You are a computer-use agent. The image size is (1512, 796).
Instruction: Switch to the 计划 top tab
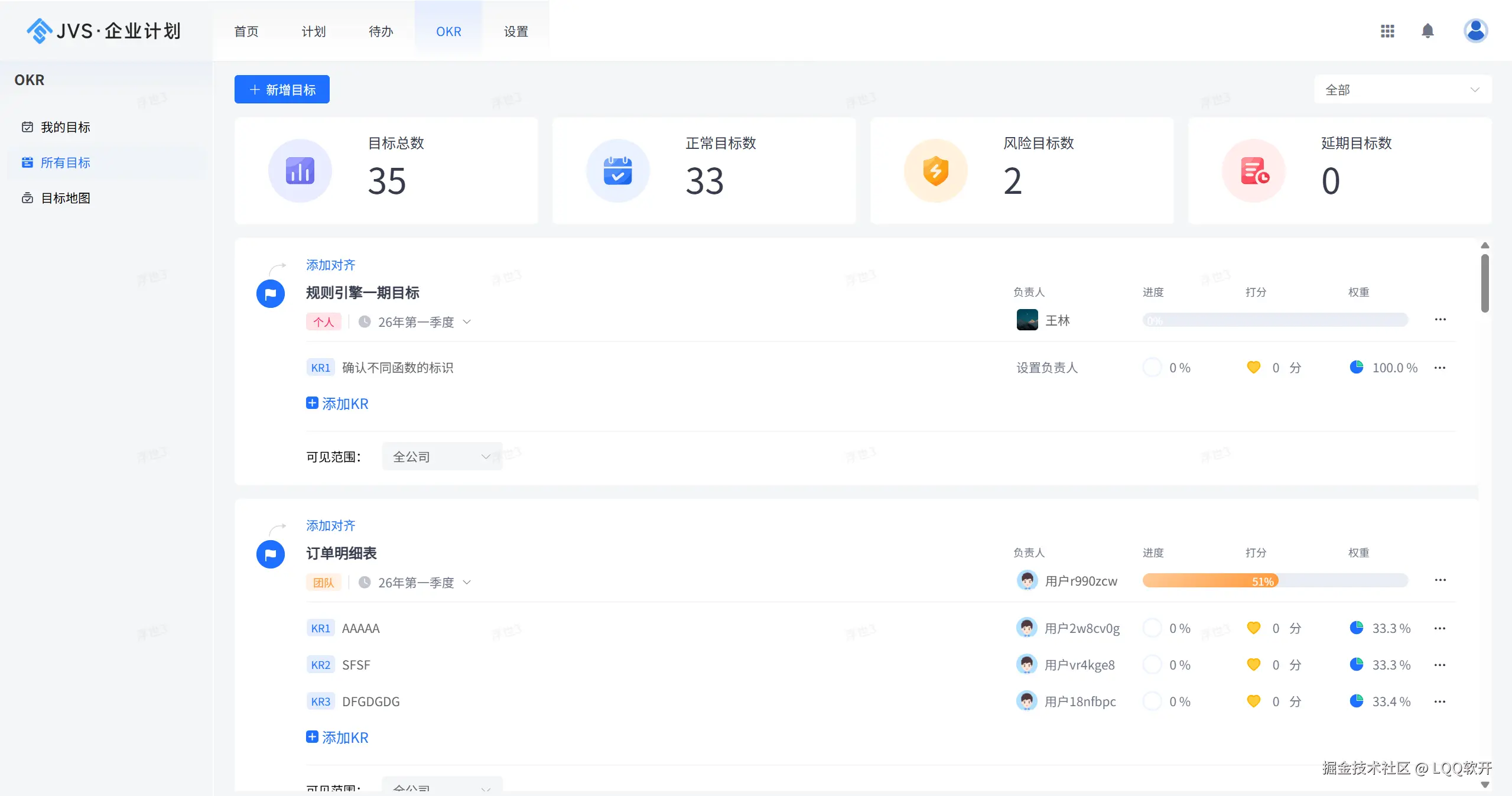(x=314, y=31)
